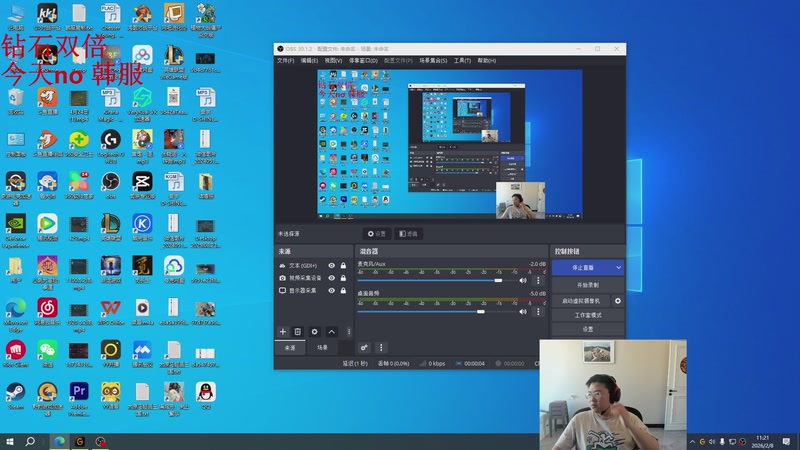
Task: Open source properties gear in sources toolbar
Action: pos(314,332)
